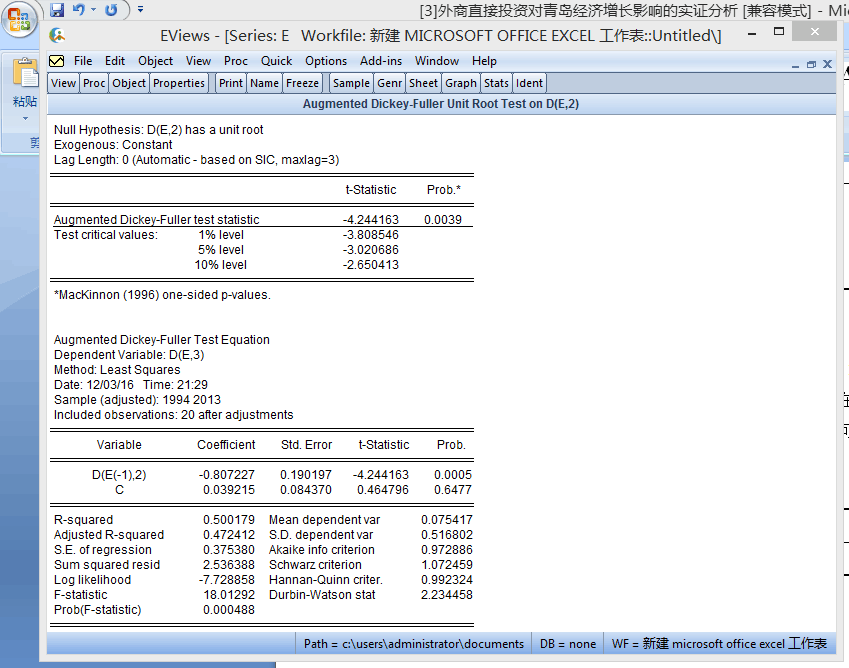
Task: Click the Office orb button
Action: coord(19,19)
